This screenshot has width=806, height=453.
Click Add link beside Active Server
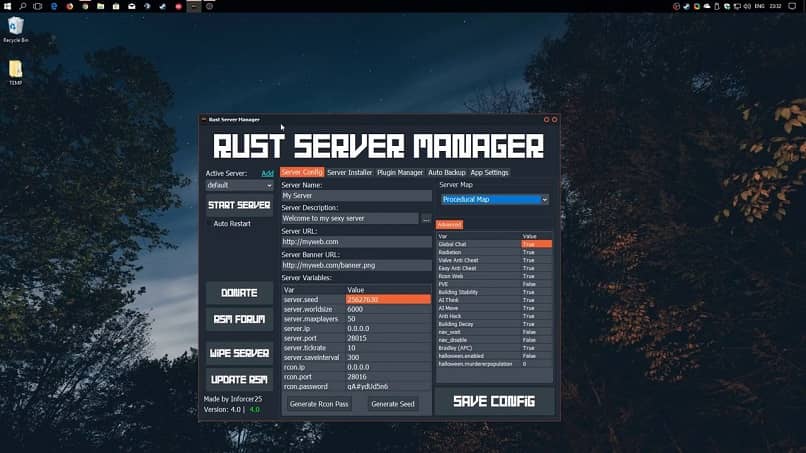tap(267, 173)
